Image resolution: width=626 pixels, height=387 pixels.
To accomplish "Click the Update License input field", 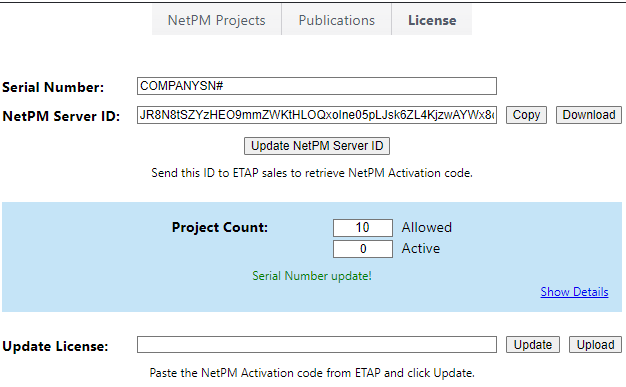I will [x=317, y=345].
